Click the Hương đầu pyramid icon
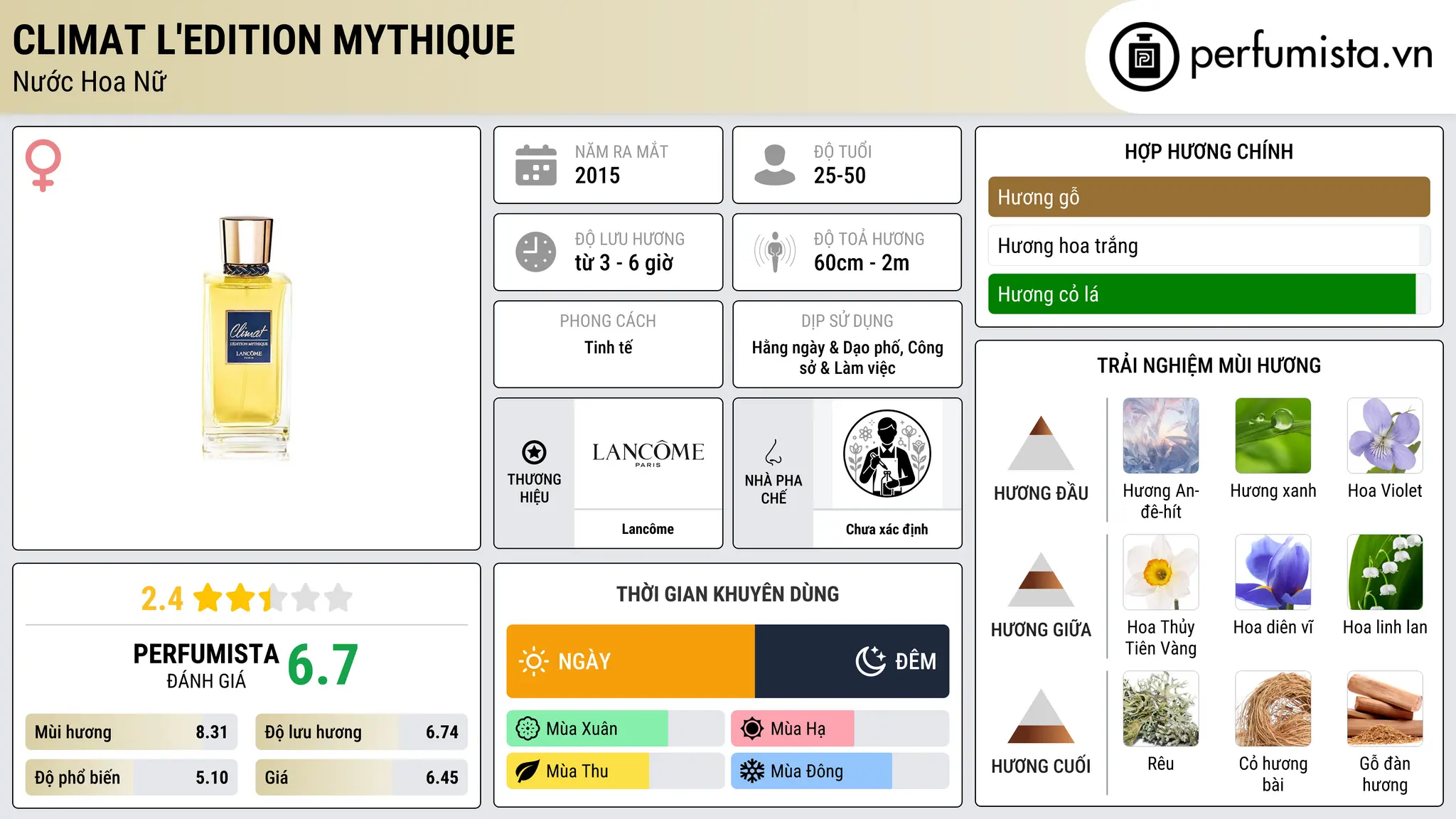Screen dimensions: 1456x819 coord(1041,443)
